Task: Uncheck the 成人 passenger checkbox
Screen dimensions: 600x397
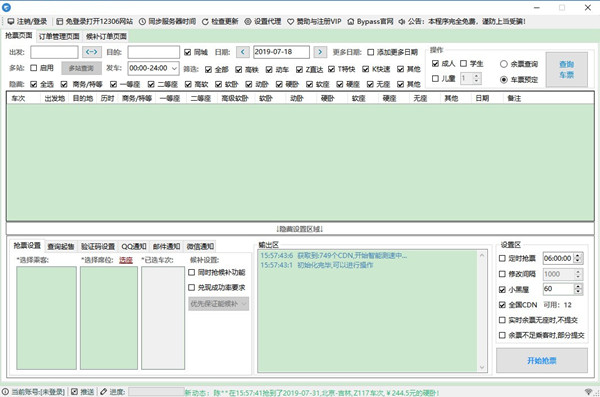Action: coord(435,64)
